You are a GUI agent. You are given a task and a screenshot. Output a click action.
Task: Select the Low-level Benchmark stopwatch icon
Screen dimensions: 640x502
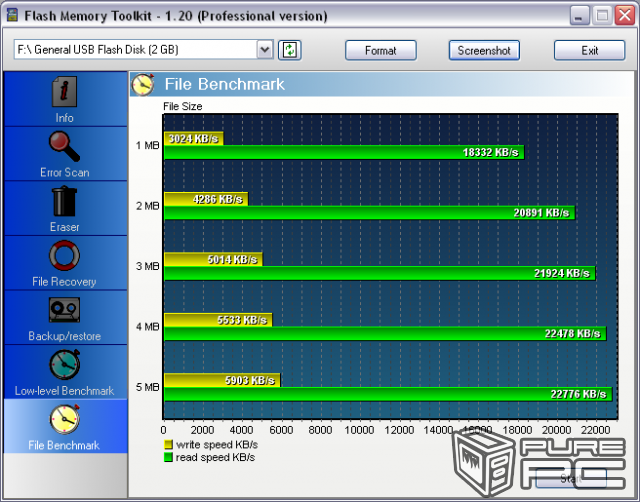(64, 364)
